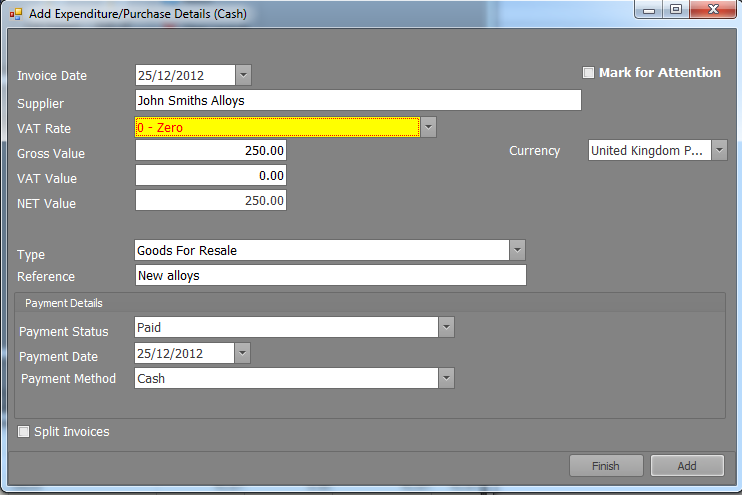The height and width of the screenshot is (495, 742).
Task: Click the NET Value field
Action: 211,201
